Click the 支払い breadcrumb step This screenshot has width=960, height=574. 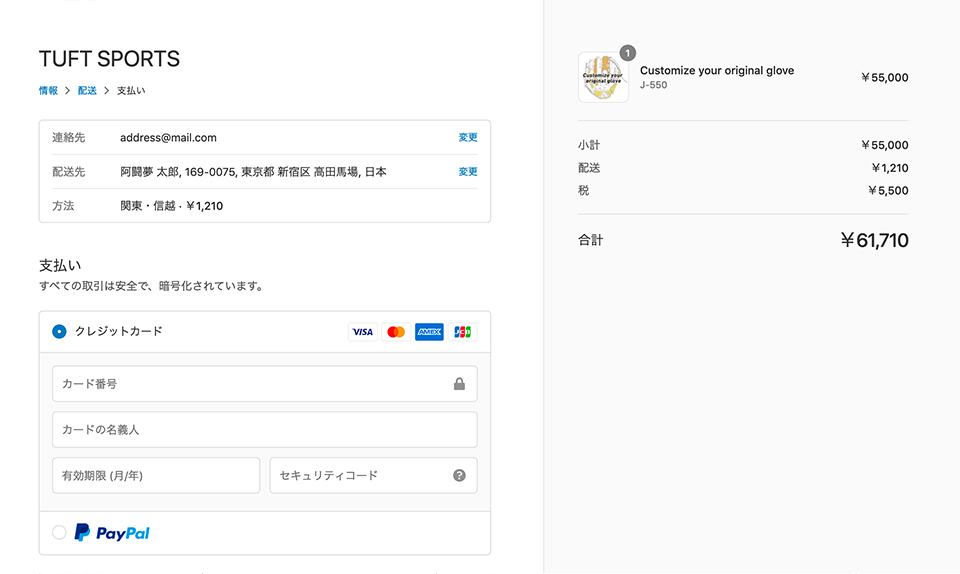click(131, 91)
